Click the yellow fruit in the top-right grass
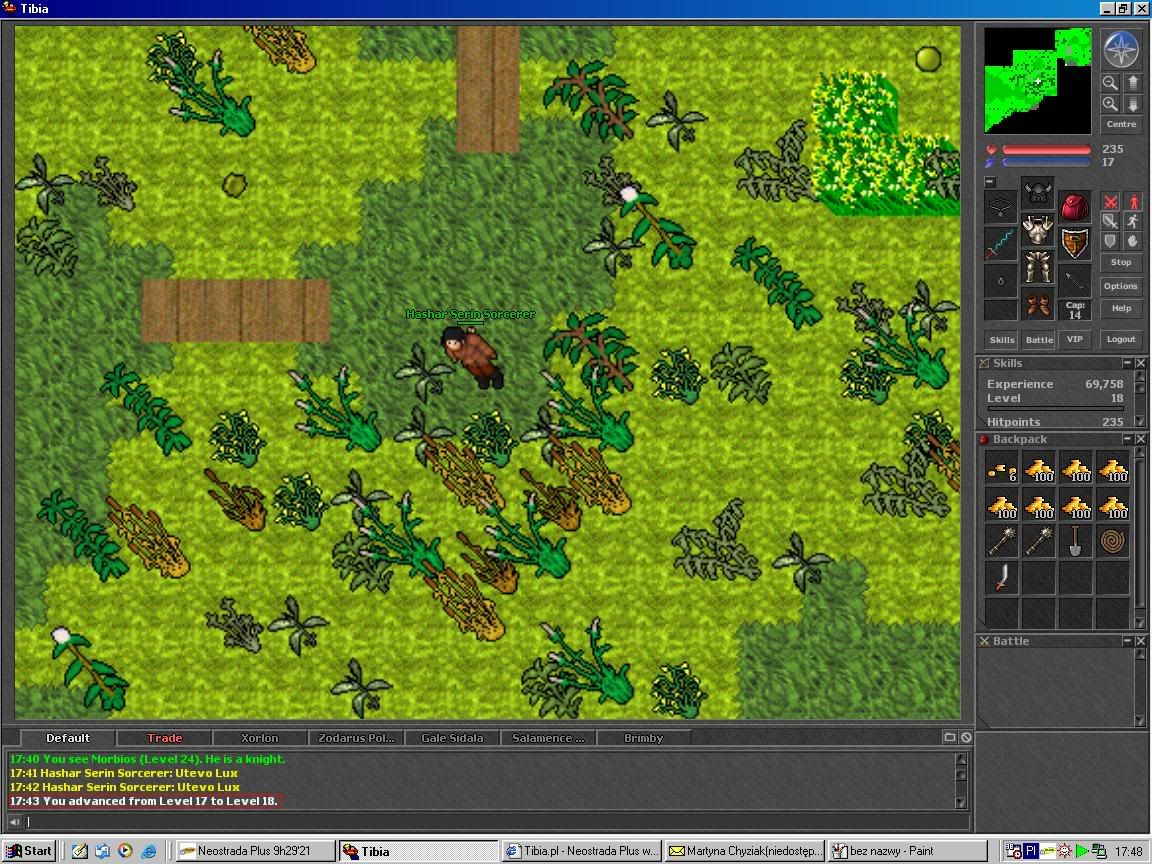Viewport: 1152px width, 864px height. 928,58
